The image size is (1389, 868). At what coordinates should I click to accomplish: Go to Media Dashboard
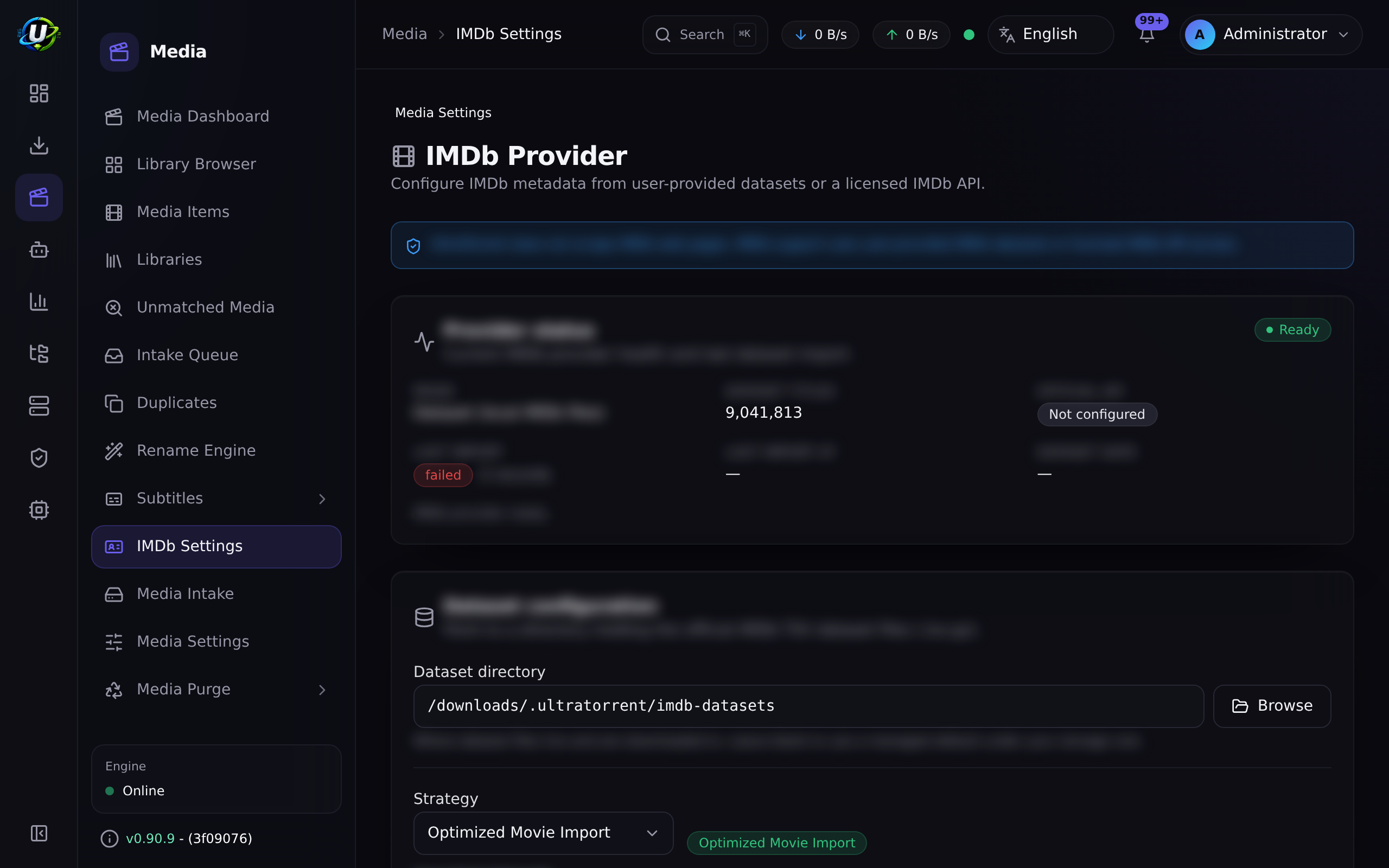pos(216,117)
